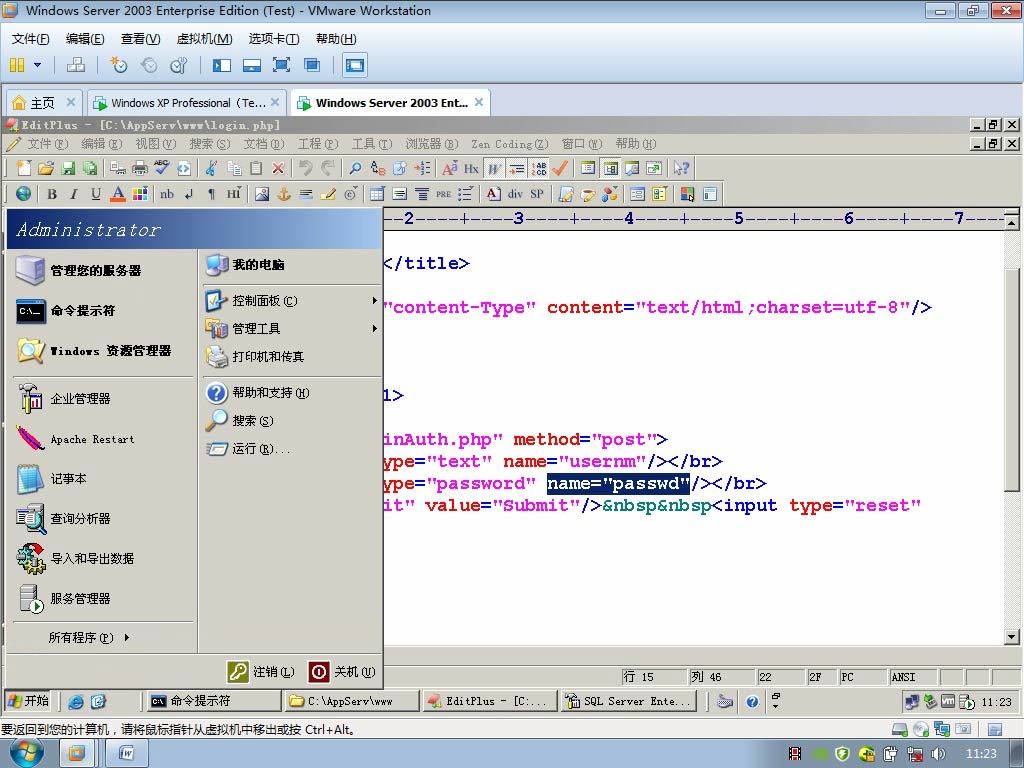
Task: Expand 管理工具 submenu in Start menu
Action: (293, 328)
